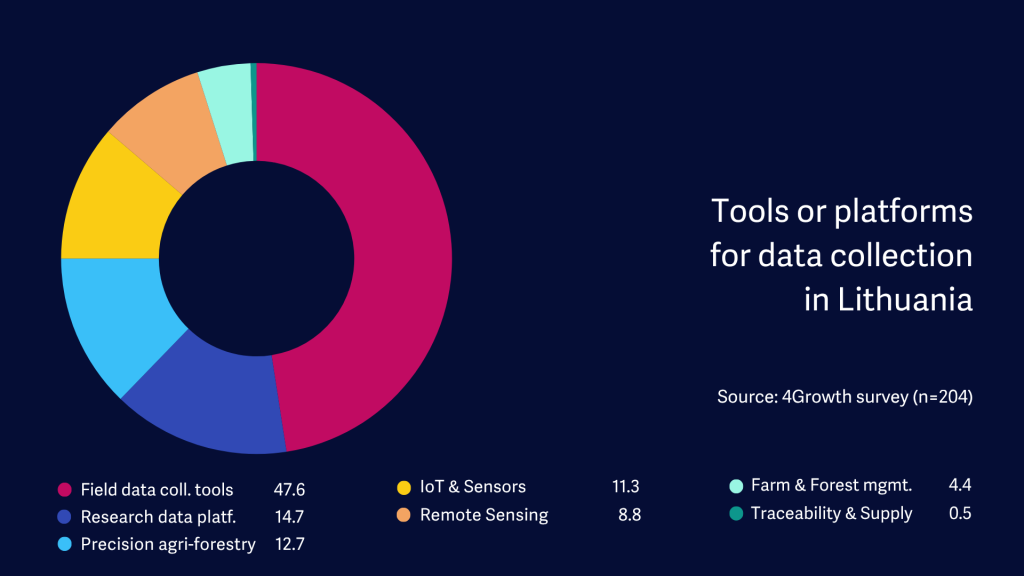
Task: Click the Field data coll. tools label
Action: tap(157, 490)
